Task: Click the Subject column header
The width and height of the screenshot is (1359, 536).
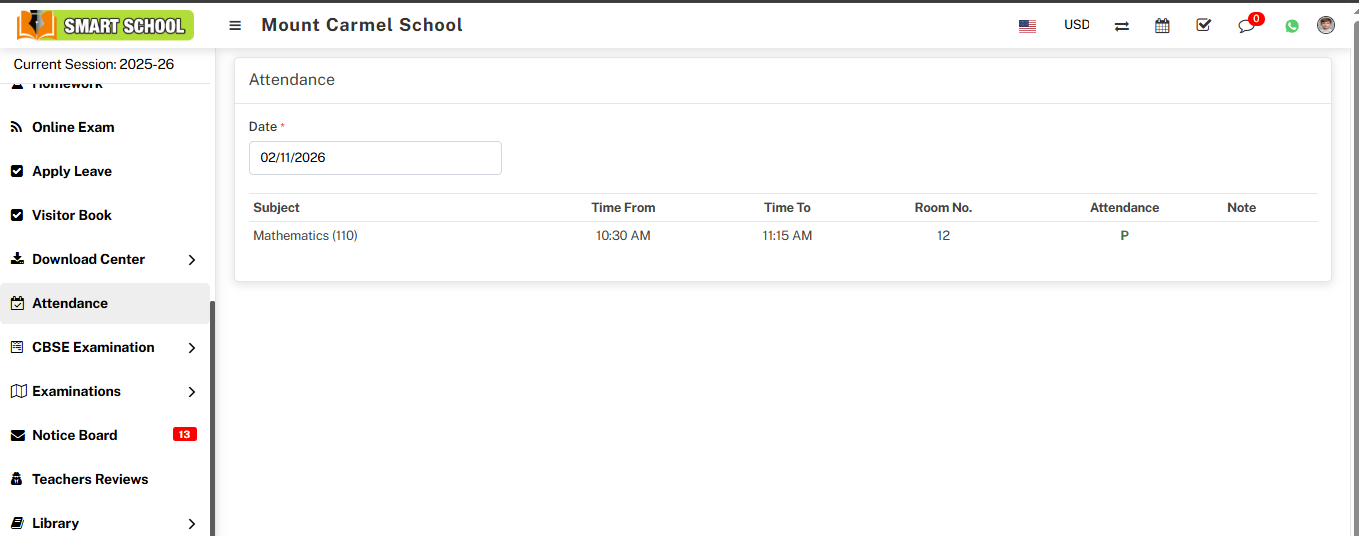Action: pos(276,208)
